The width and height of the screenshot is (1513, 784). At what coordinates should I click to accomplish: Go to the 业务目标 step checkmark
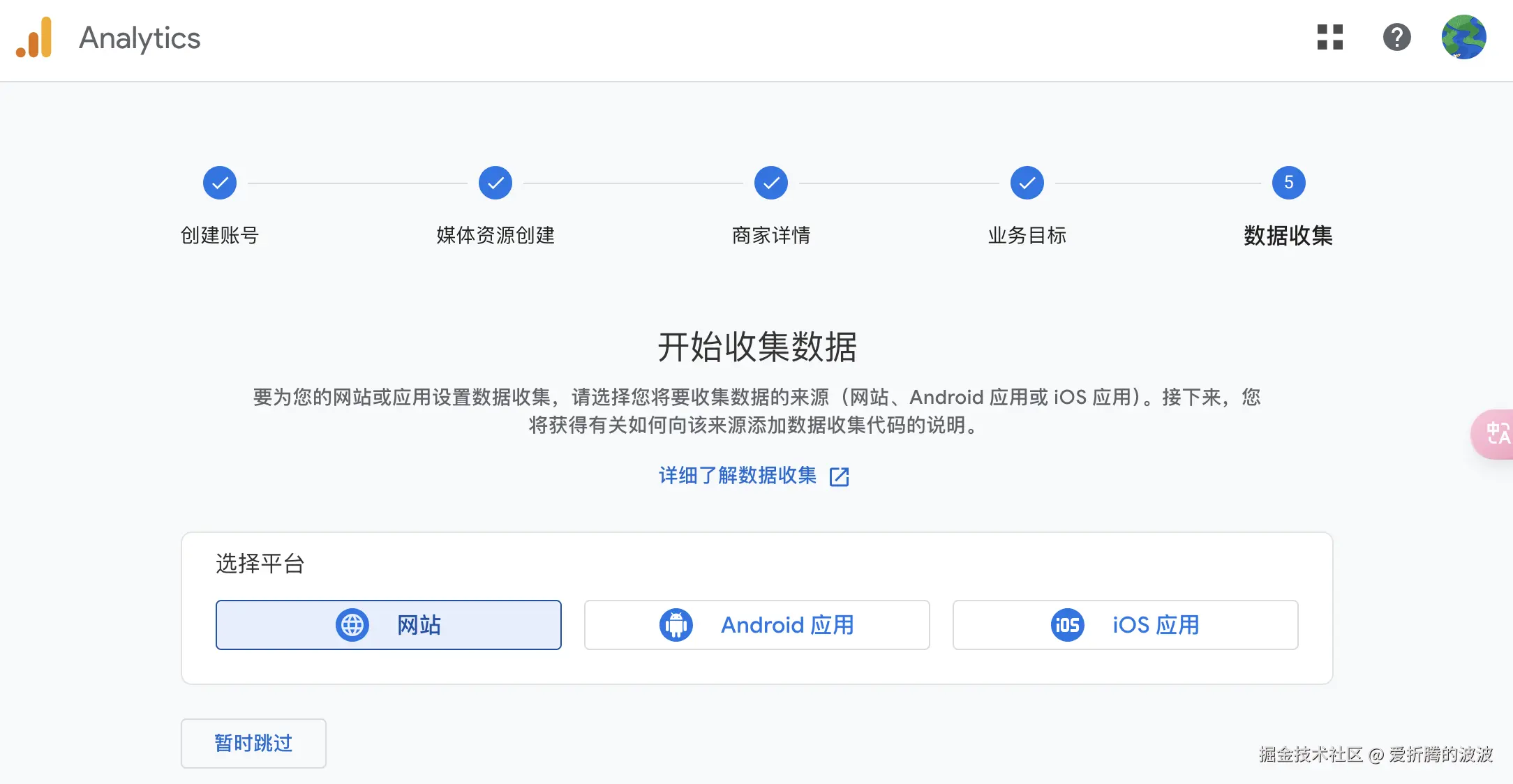pos(1027,183)
